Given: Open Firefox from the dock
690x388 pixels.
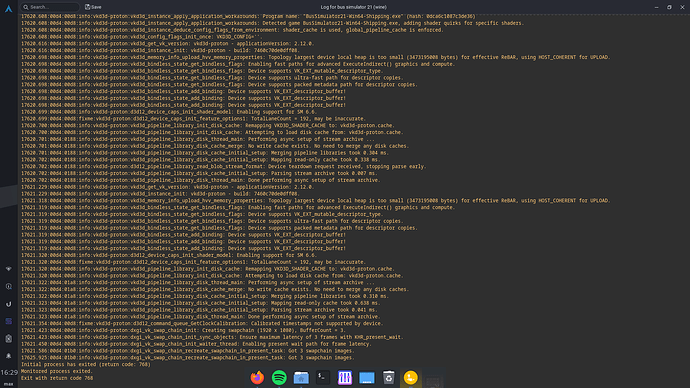Looking at the screenshot, I should tap(257, 377).
